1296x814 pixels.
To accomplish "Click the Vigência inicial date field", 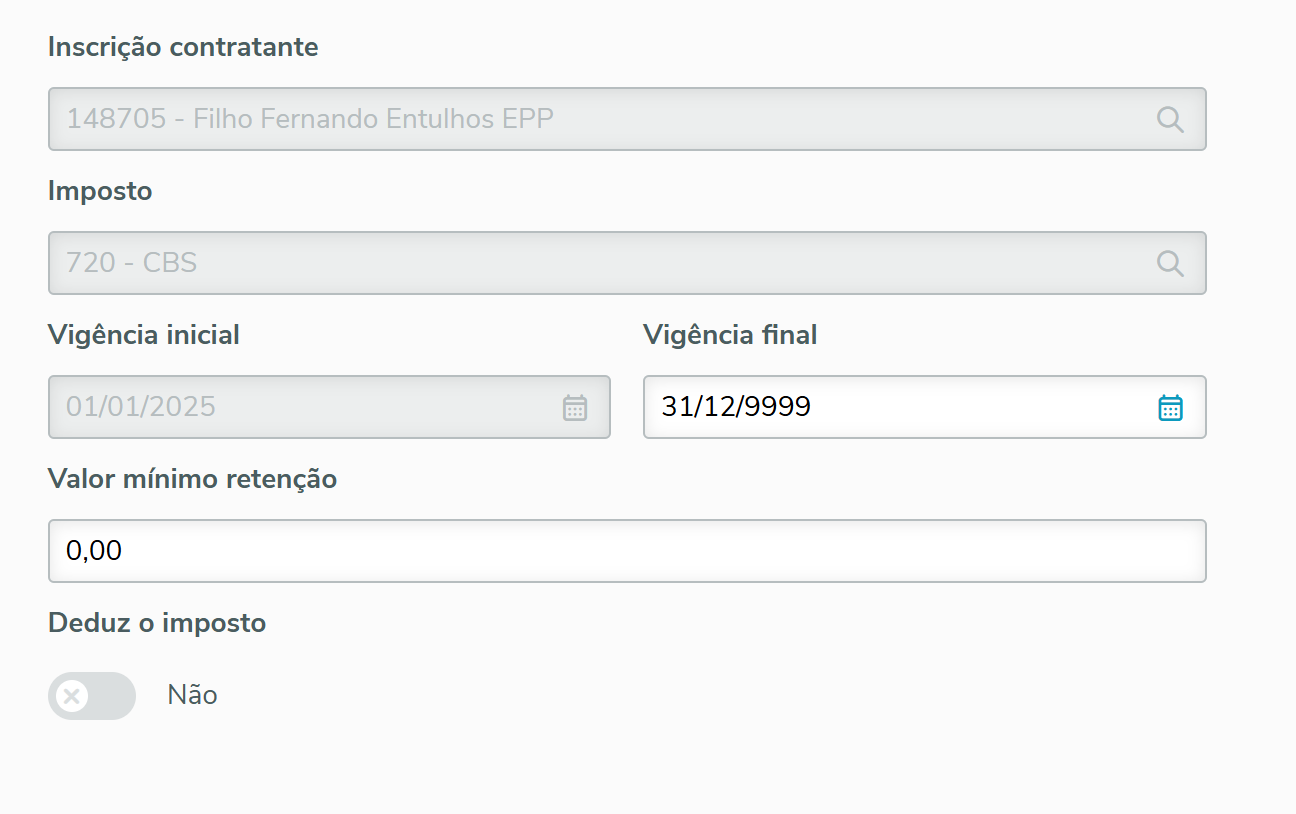I will pyautogui.click(x=300, y=408).
